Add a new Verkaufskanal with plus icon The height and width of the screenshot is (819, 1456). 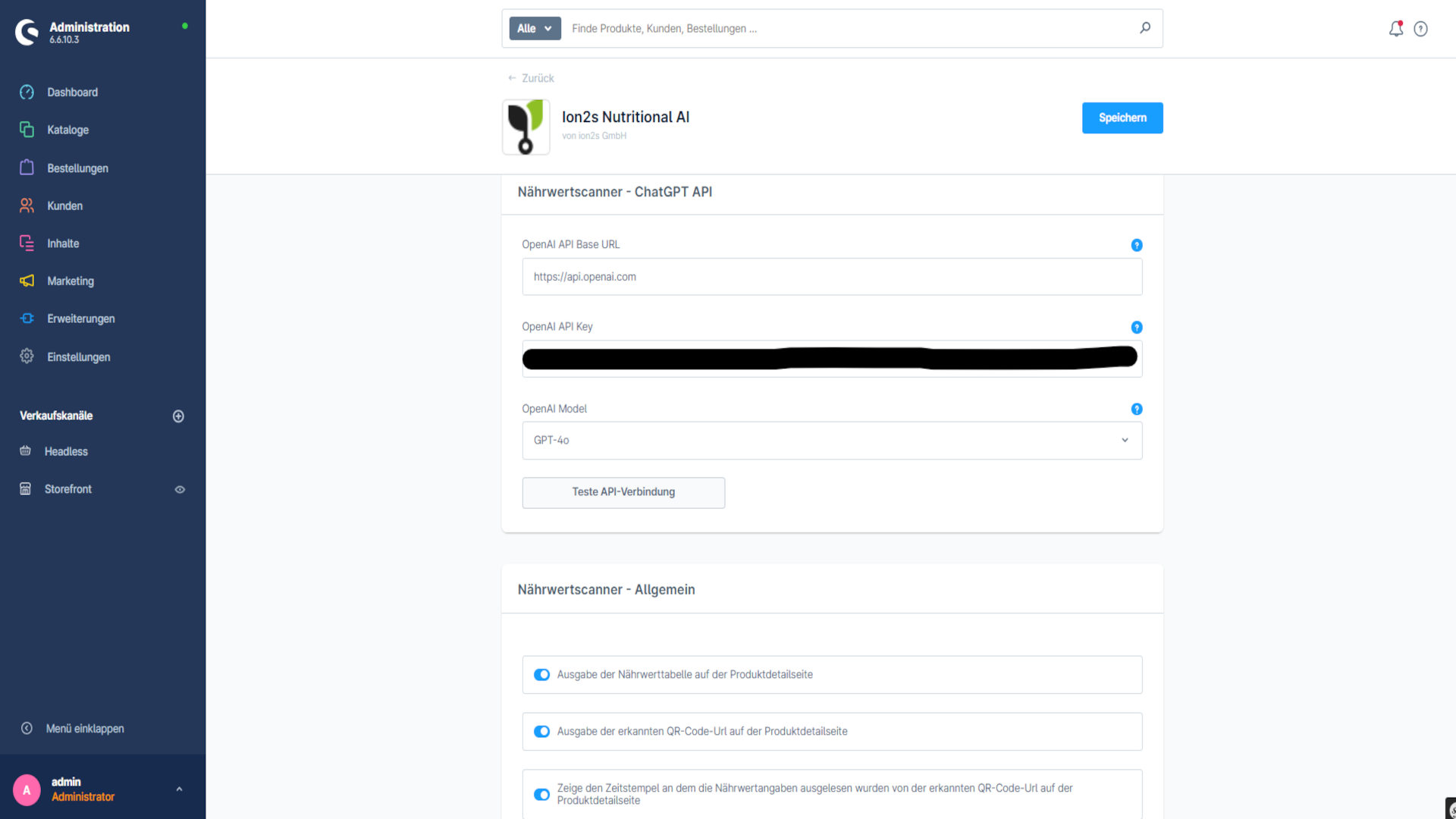tap(178, 416)
